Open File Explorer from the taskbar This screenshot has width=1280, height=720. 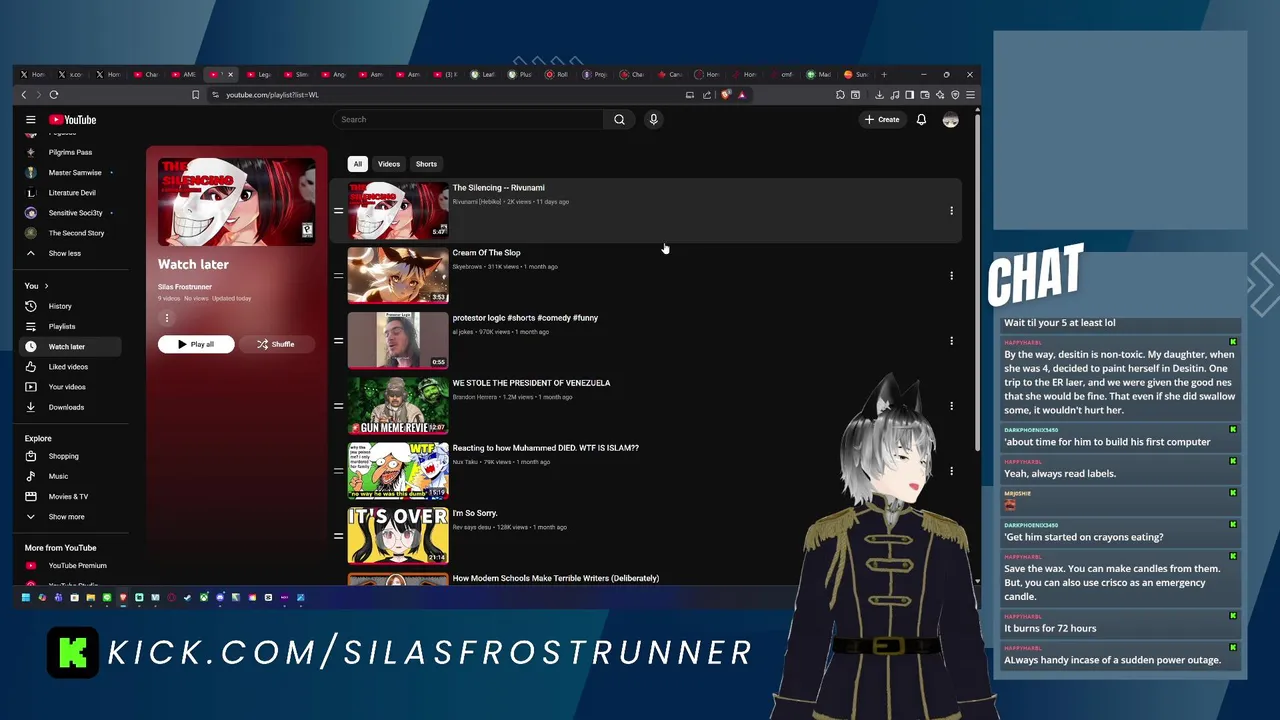pos(91,598)
